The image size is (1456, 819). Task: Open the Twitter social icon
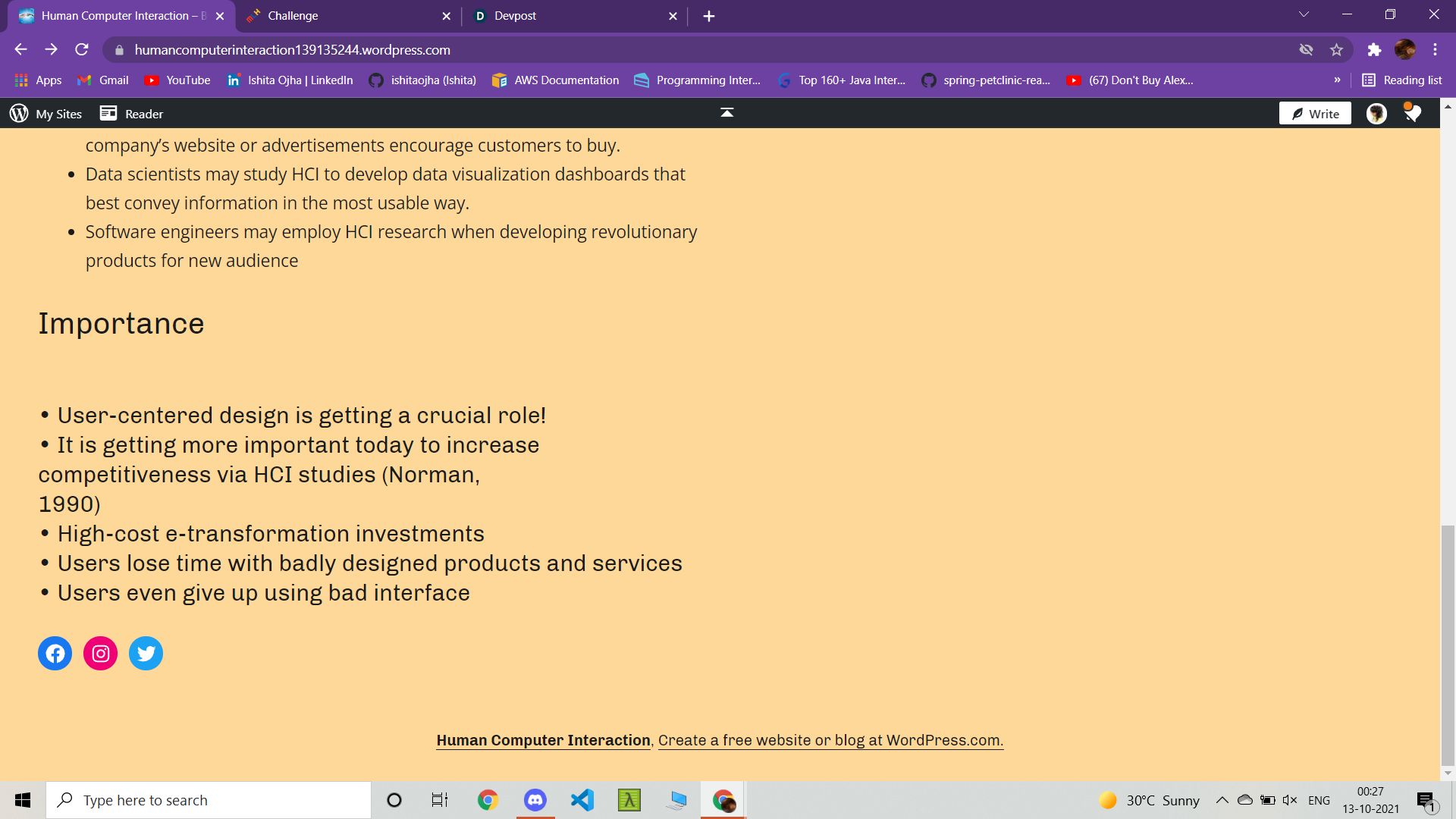coord(146,653)
